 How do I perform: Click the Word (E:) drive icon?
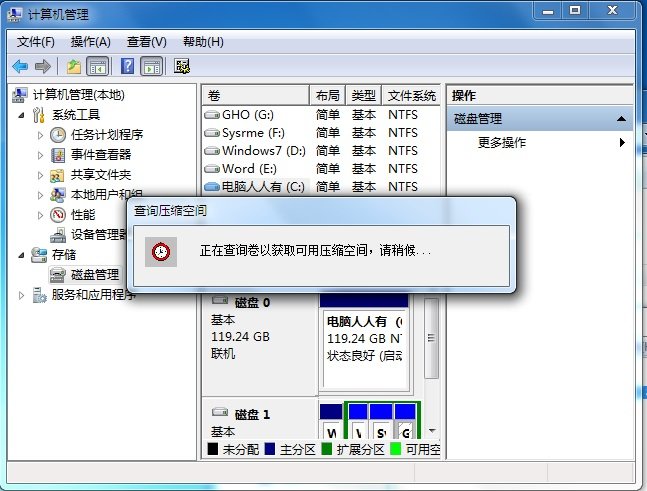[x=212, y=169]
